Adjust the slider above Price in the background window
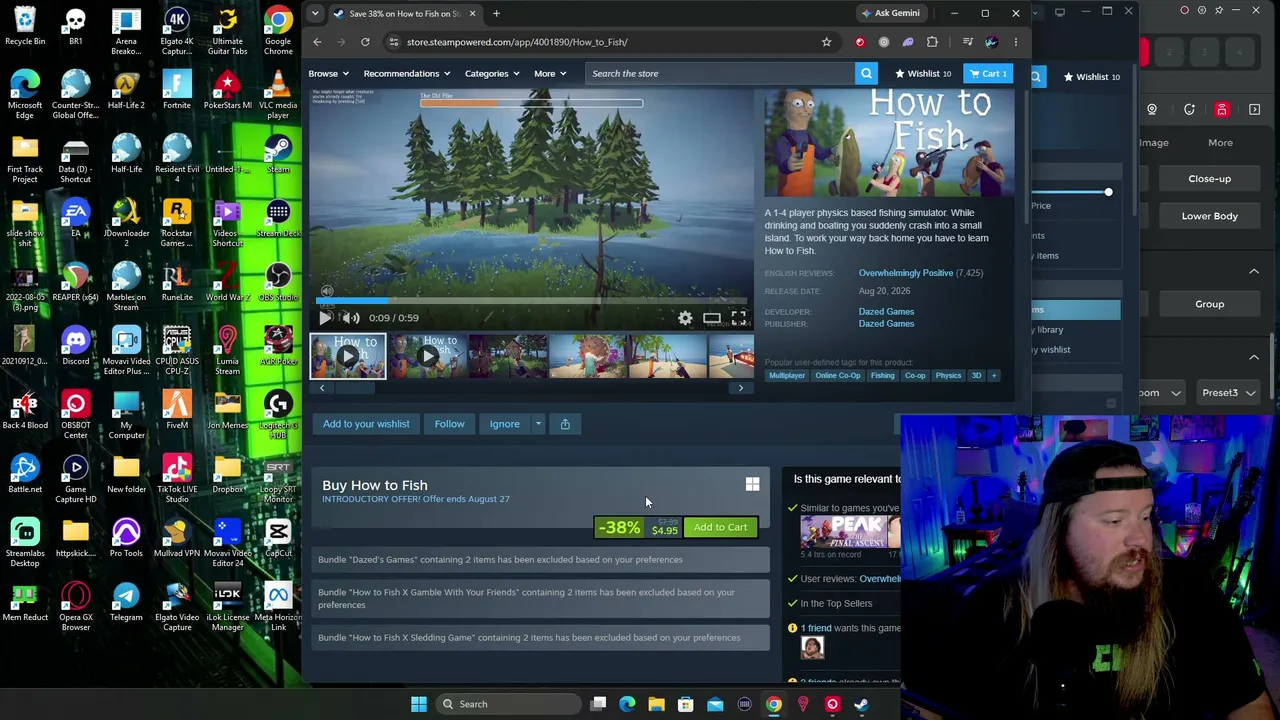The height and width of the screenshot is (720, 1280). (1108, 192)
